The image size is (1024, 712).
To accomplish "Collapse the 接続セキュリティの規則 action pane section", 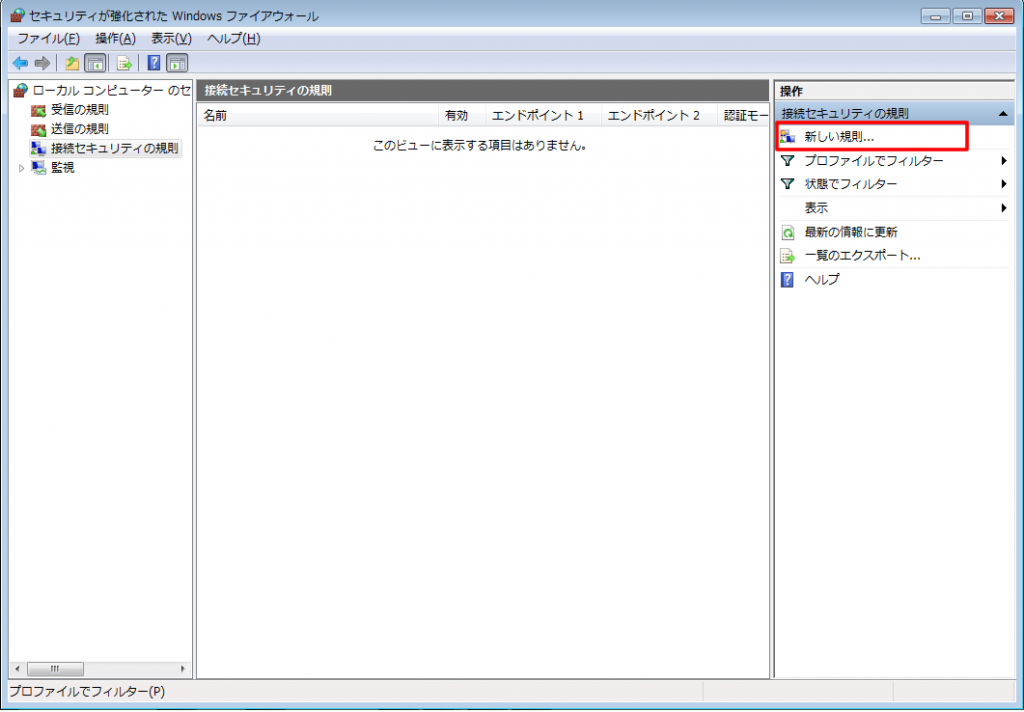I will coord(1003,114).
